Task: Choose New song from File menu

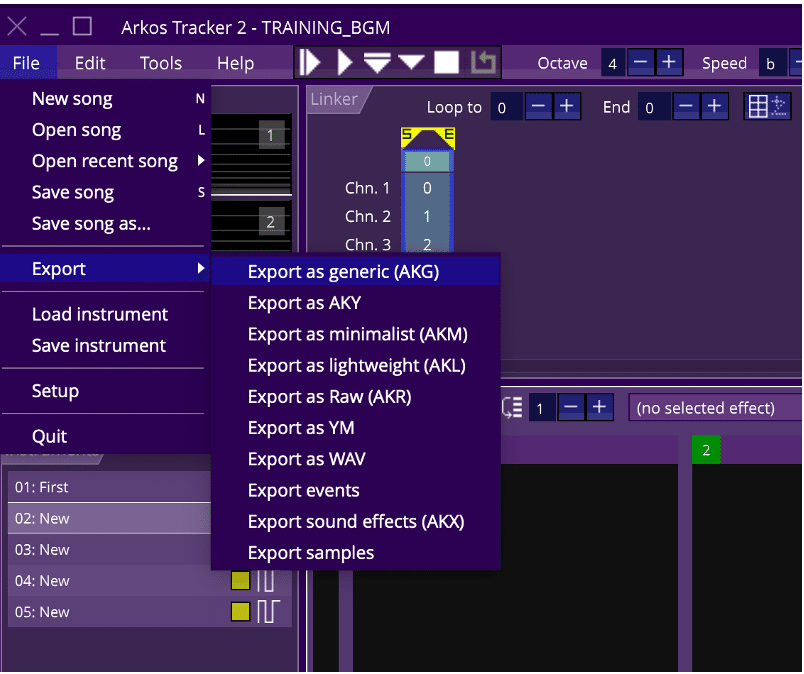Action: pyautogui.click(x=105, y=98)
